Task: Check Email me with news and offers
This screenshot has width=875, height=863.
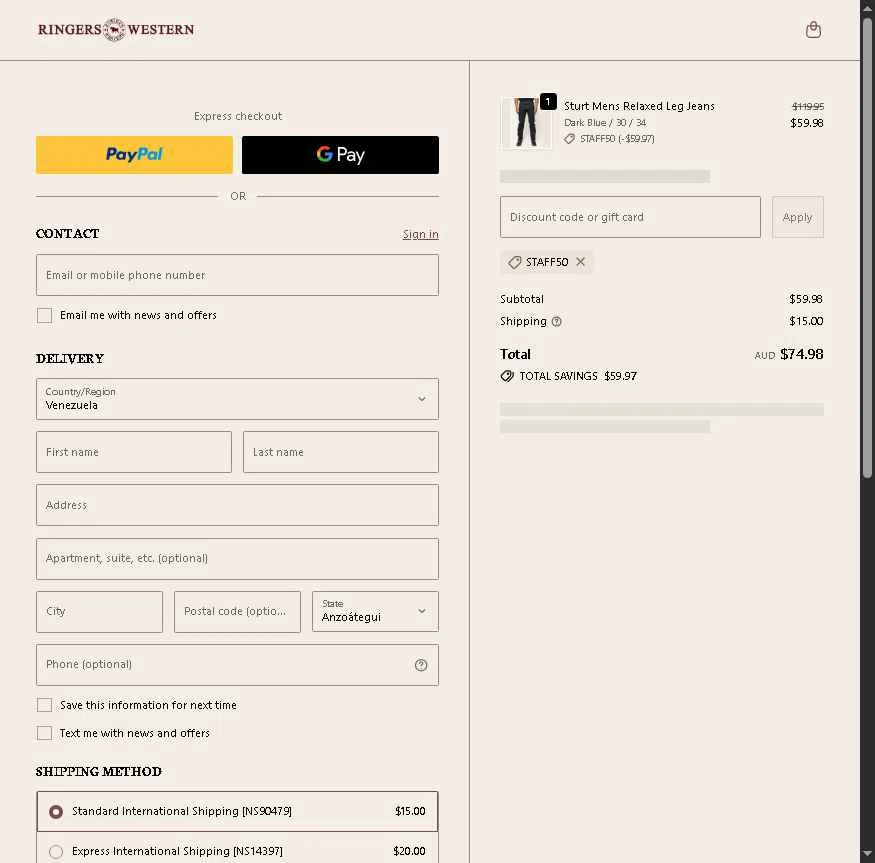Action: point(45,315)
